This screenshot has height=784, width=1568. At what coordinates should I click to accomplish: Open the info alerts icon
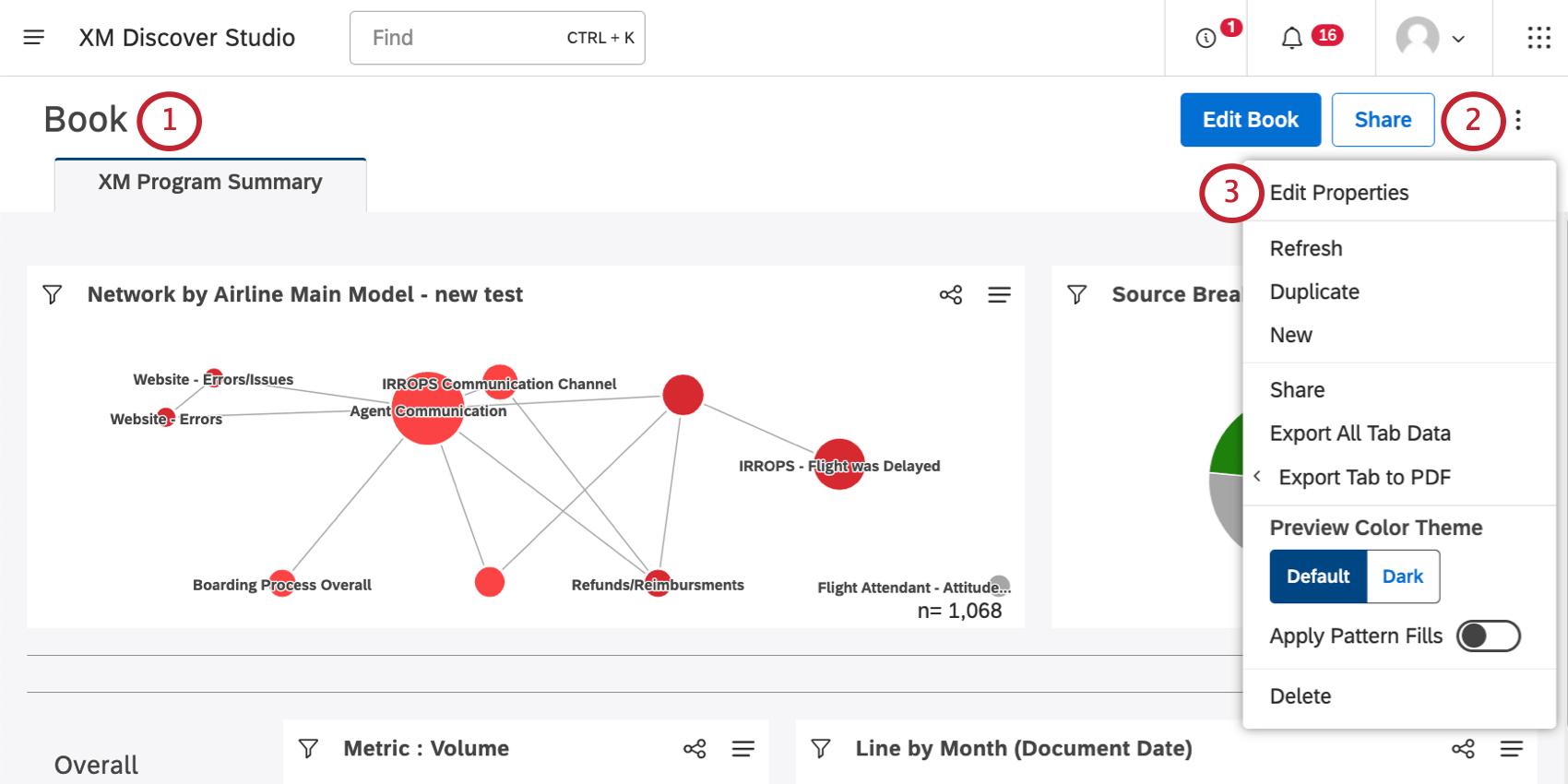click(x=1206, y=38)
